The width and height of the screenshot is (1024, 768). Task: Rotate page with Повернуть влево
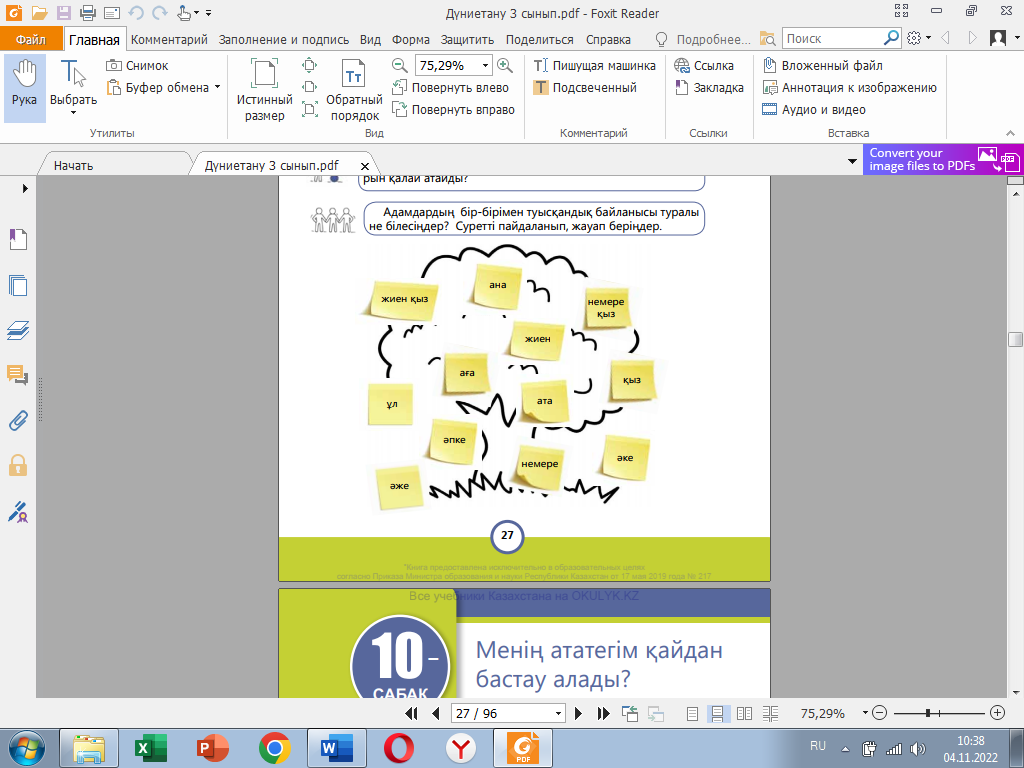[451, 88]
